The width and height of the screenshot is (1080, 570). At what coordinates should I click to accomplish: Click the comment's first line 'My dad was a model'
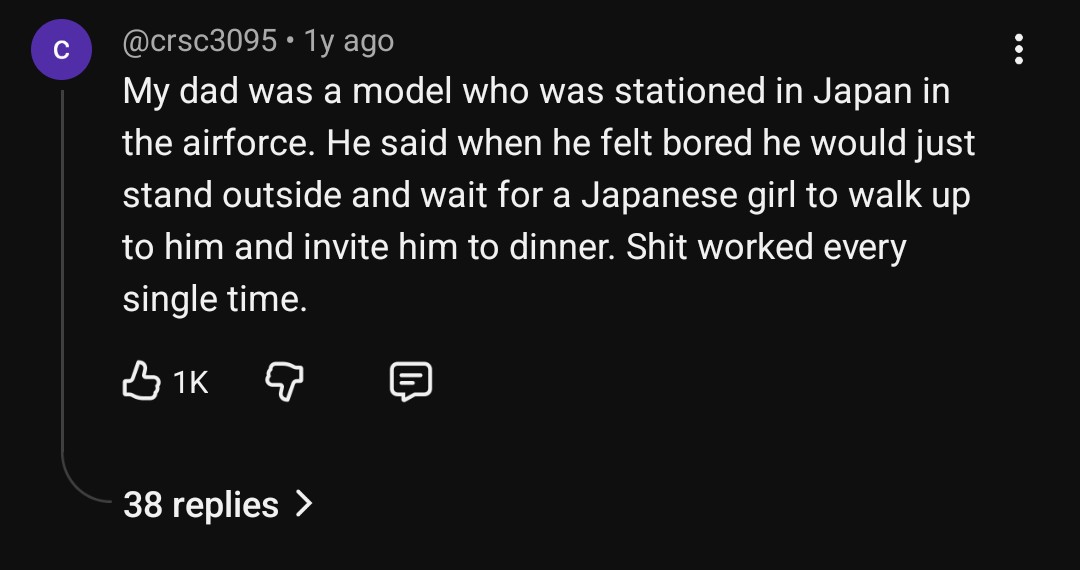point(290,92)
